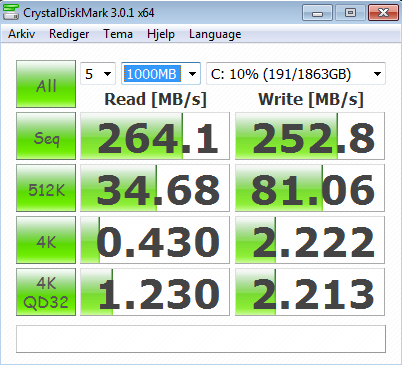Click the 4K read result 0.430
402x365 pixels.
[x=155, y=240]
